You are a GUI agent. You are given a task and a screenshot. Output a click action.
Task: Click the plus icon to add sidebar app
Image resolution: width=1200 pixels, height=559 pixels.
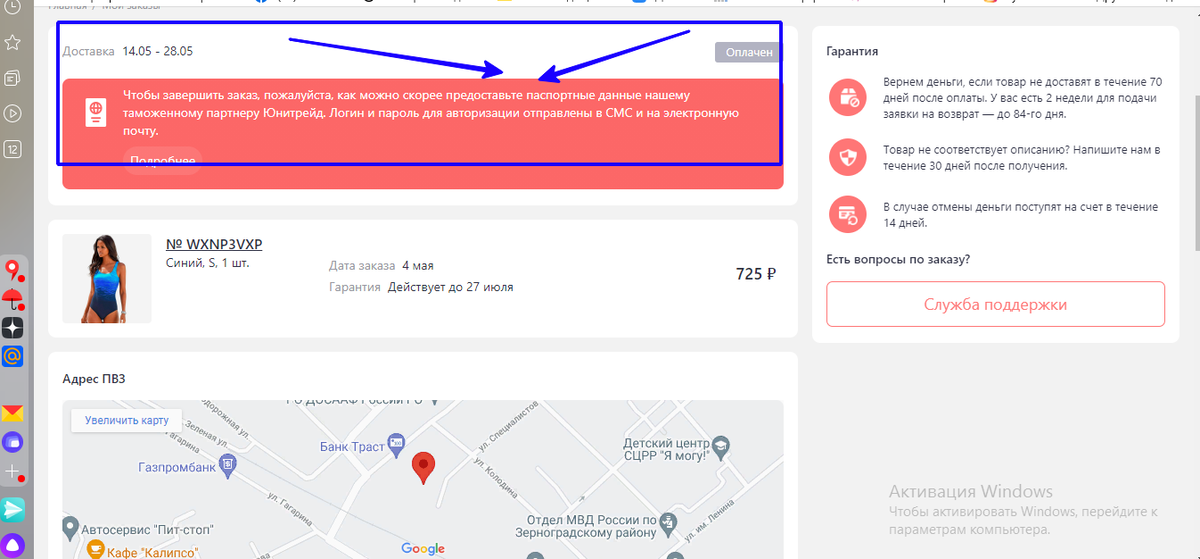pyautogui.click(x=13, y=471)
